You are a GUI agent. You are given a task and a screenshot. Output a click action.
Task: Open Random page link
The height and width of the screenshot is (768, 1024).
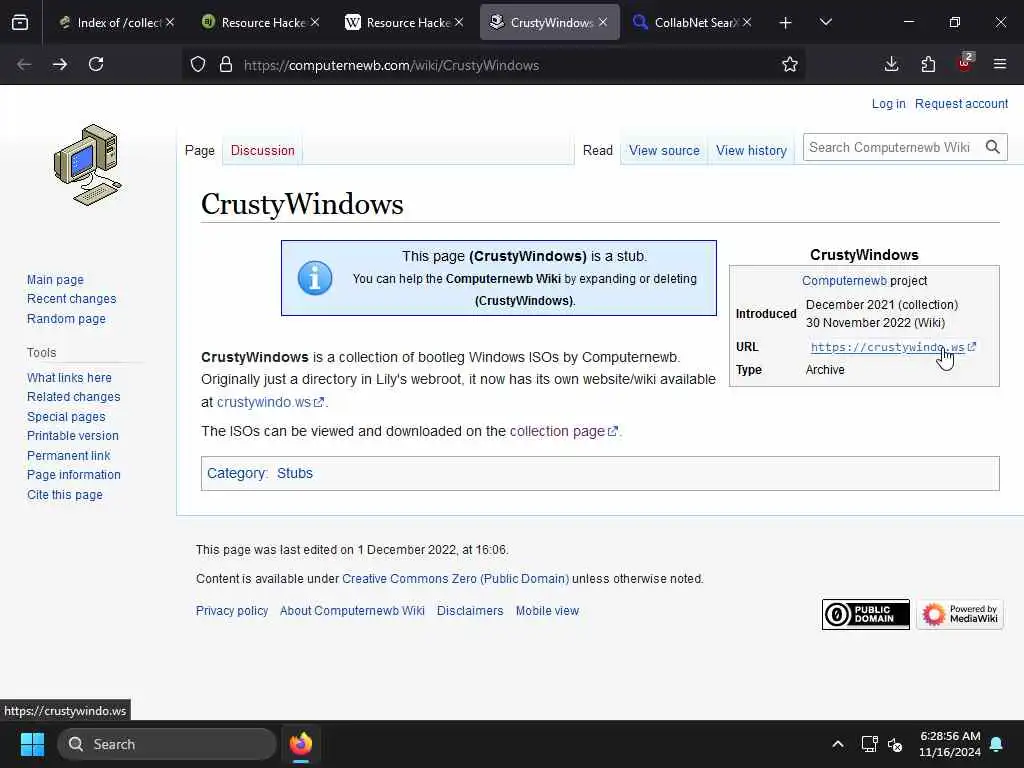pyautogui.click(x=66, y=319)
